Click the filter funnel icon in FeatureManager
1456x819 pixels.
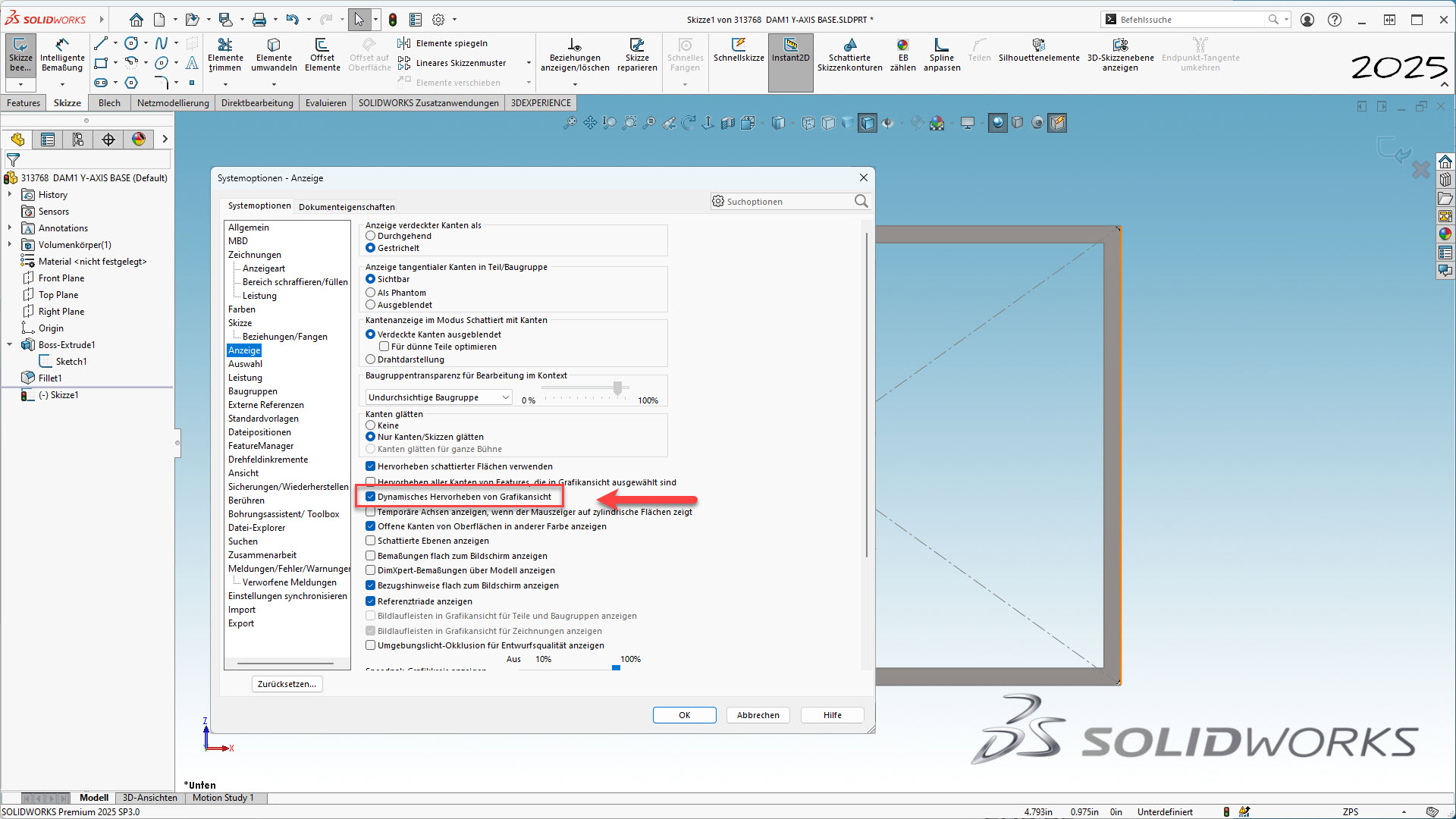[x=13, y=160]
